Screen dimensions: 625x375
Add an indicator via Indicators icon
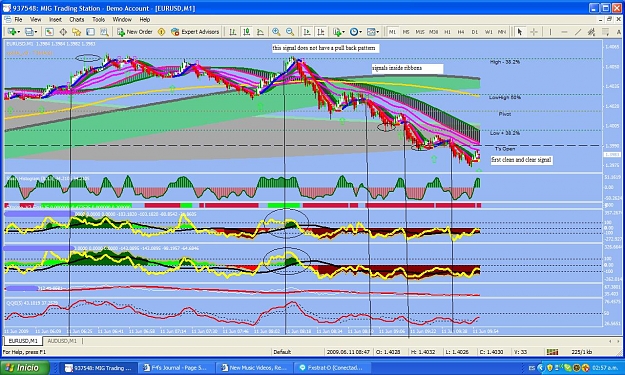click(338, 32)
